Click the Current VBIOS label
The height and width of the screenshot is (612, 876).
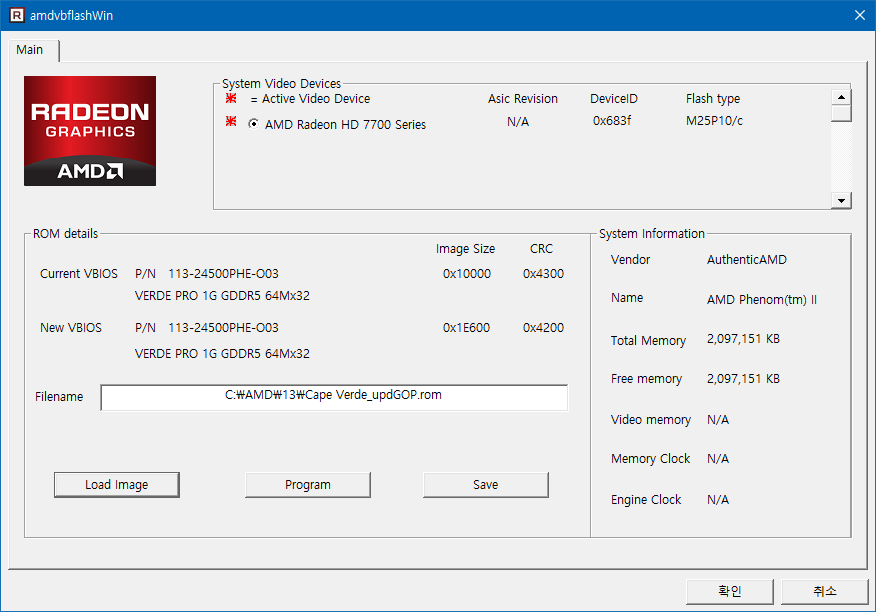click(79, 274)
